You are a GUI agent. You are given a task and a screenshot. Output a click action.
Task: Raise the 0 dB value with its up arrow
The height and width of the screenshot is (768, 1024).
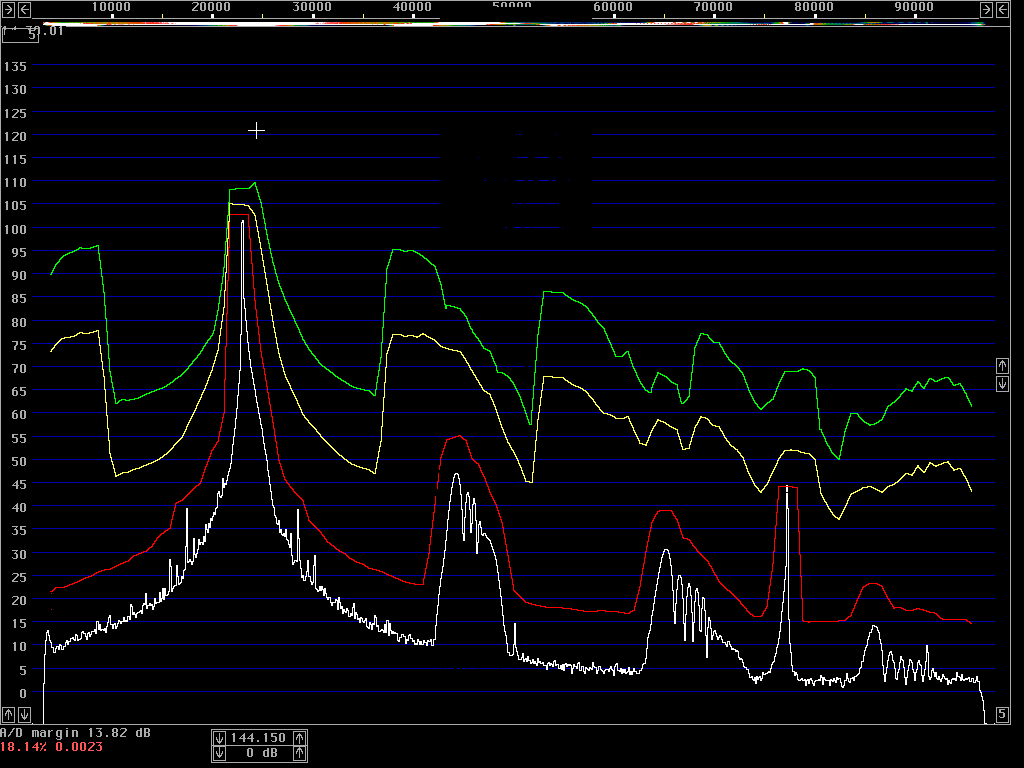tap(299, 754)
